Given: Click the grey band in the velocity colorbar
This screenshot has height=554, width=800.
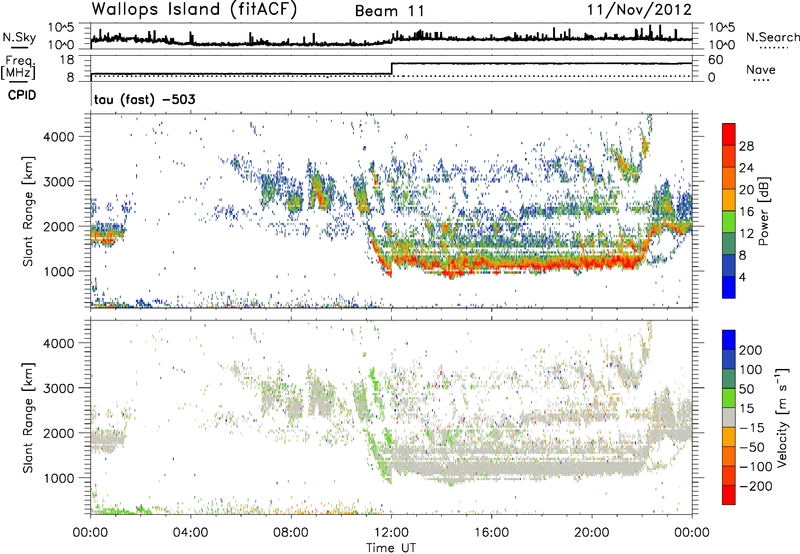Looking at the screenshot, I should click(x=729, y=417).
